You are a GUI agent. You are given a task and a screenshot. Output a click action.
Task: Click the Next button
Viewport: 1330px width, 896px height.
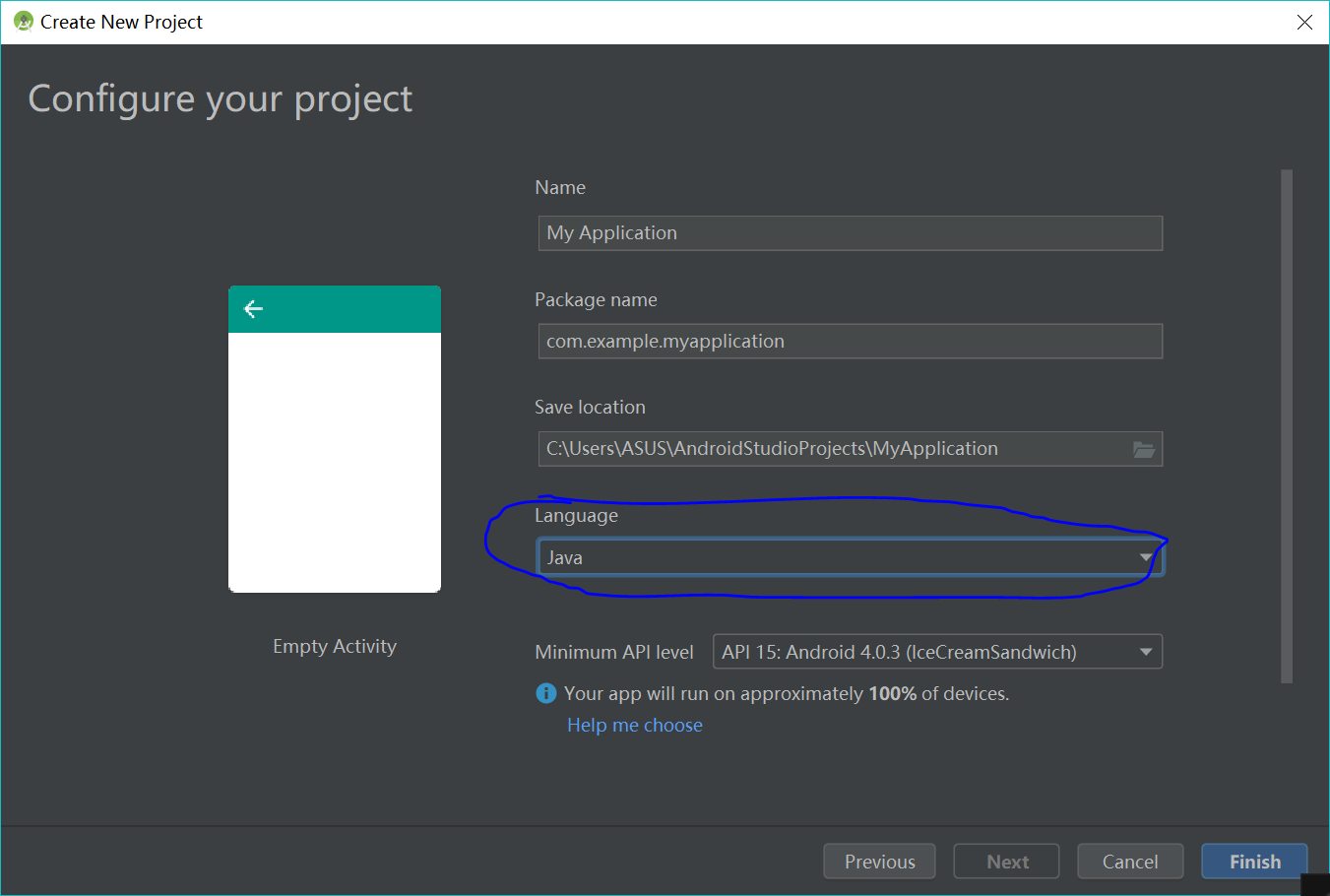point(1007,862)
